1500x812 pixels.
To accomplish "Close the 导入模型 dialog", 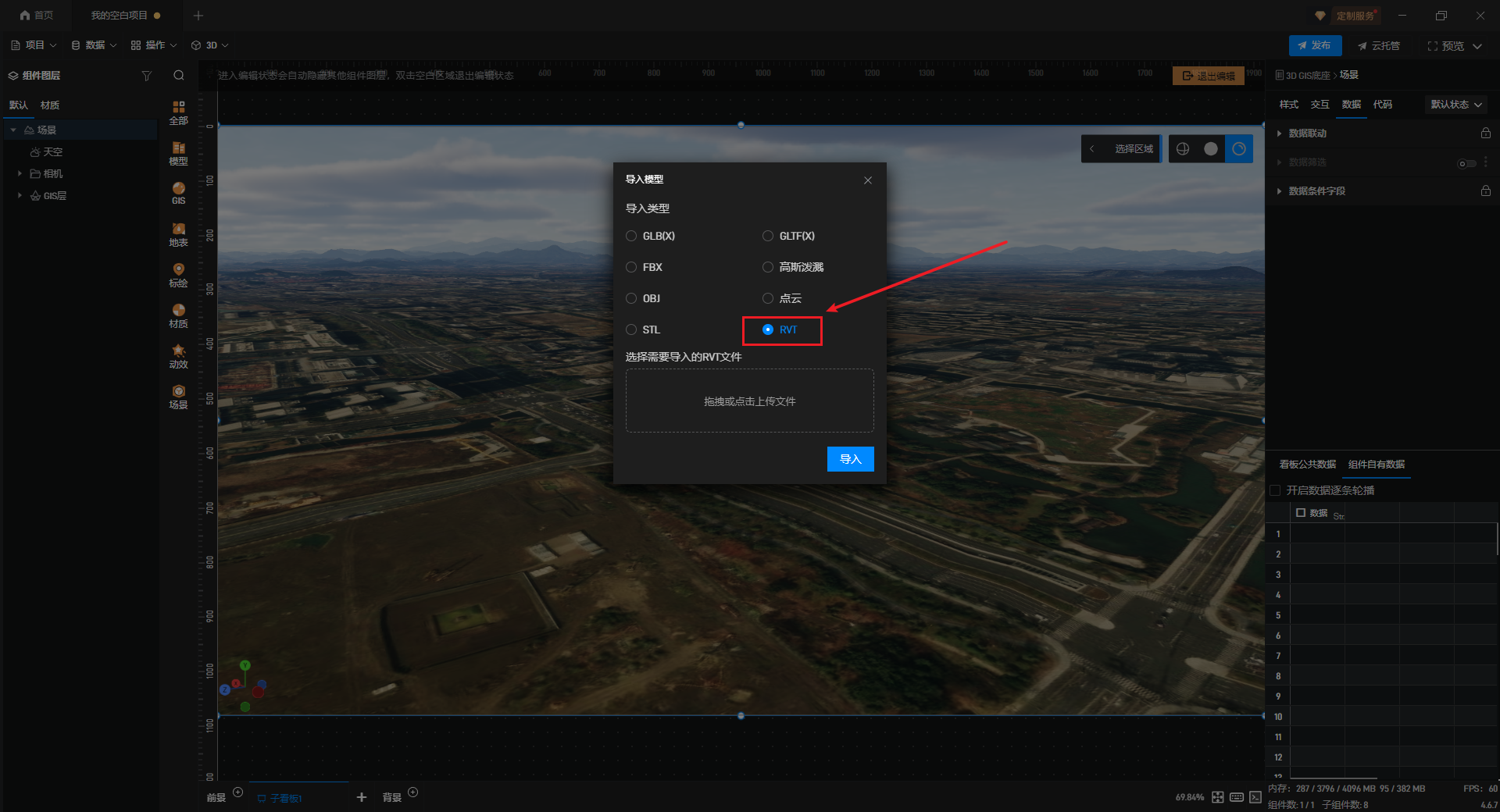I will tap(867, 180).
